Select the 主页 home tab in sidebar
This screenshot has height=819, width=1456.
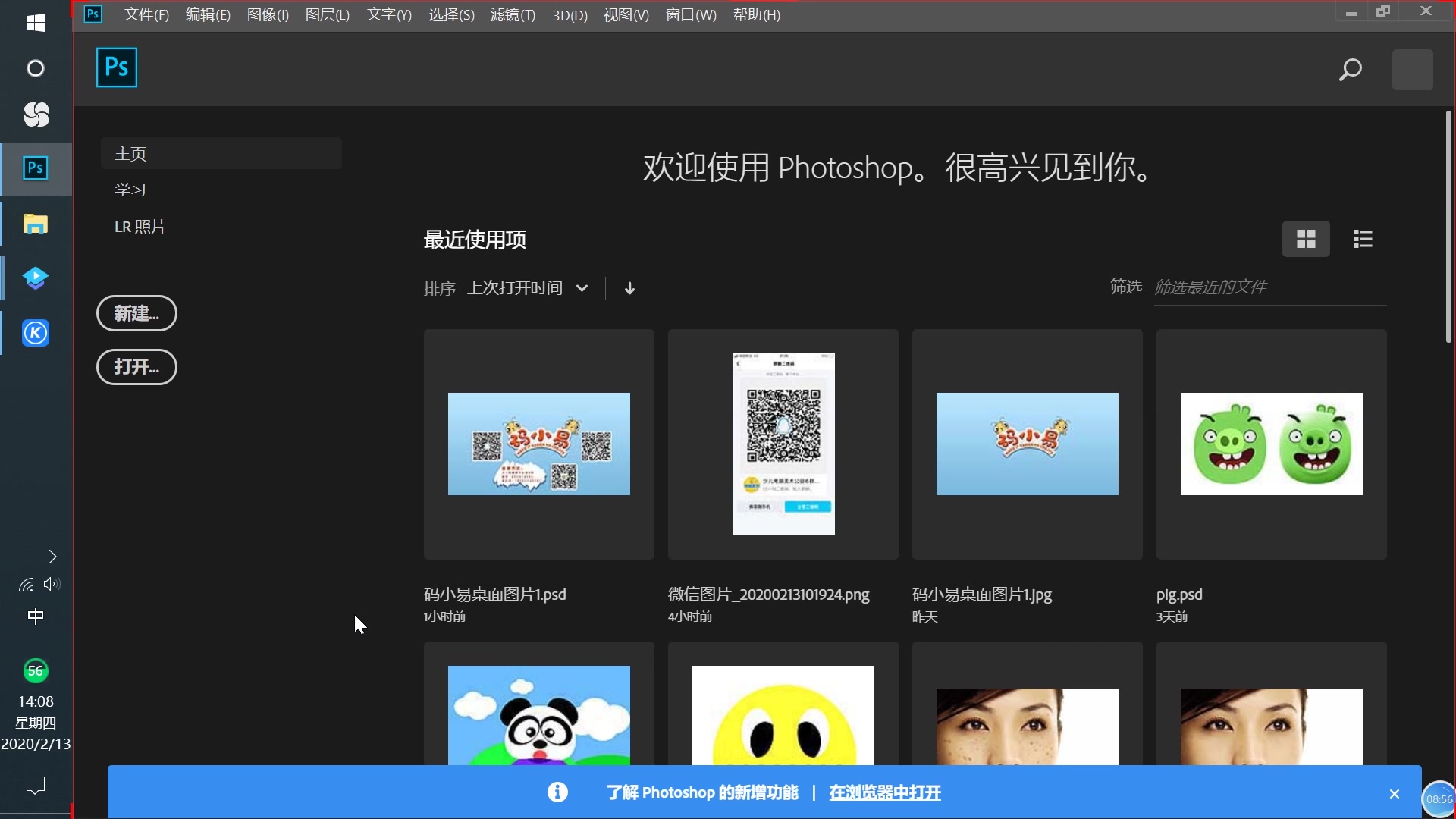pos(221,153)
